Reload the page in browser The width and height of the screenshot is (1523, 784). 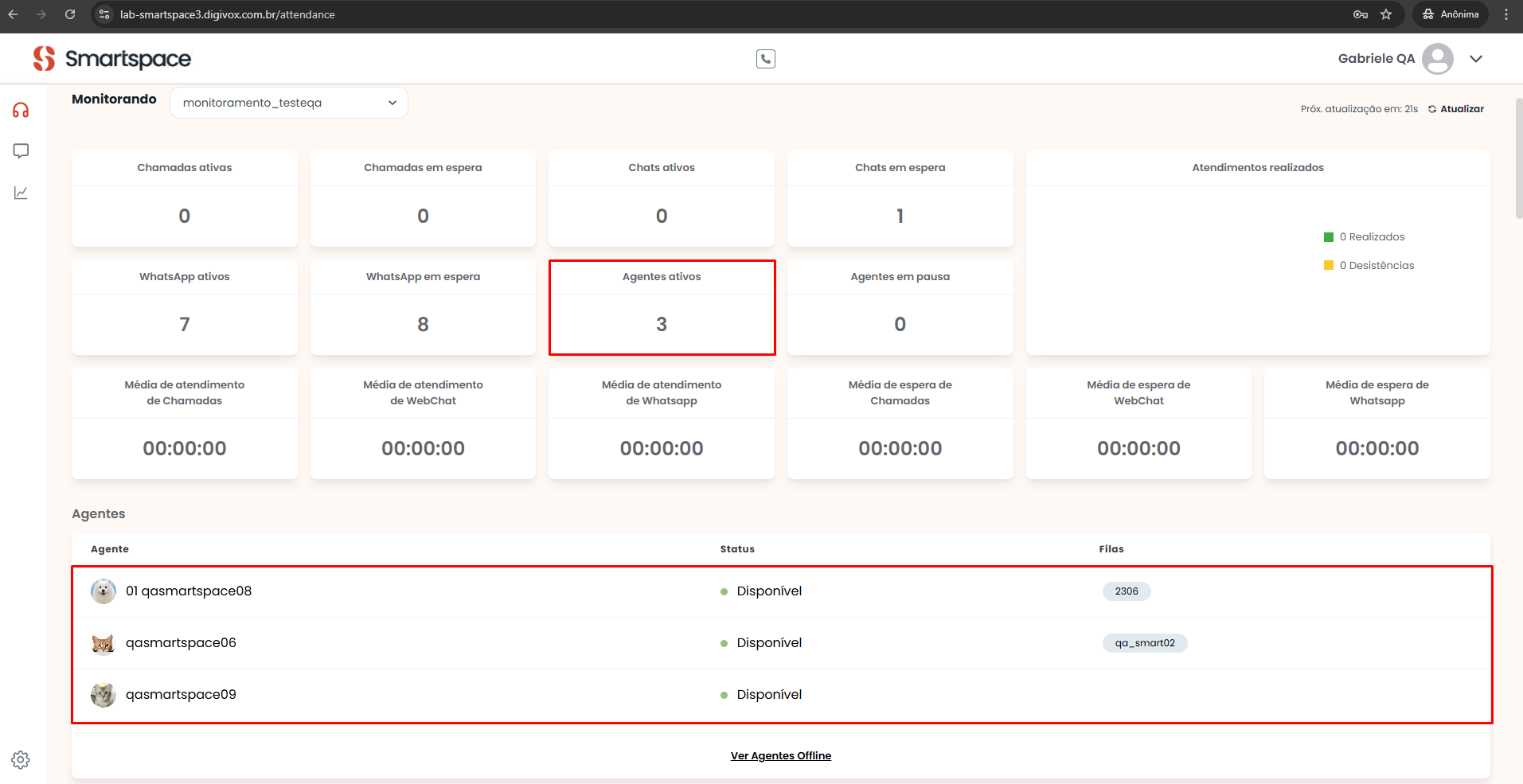click(x=70, y=14)
